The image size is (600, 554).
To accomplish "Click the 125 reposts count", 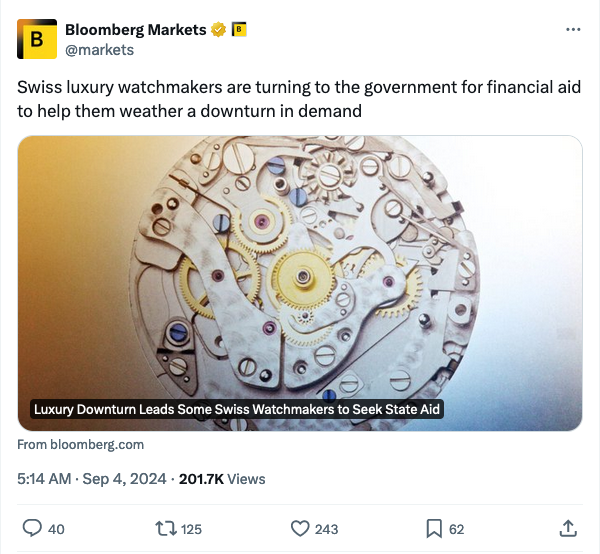I will point(189,529).
